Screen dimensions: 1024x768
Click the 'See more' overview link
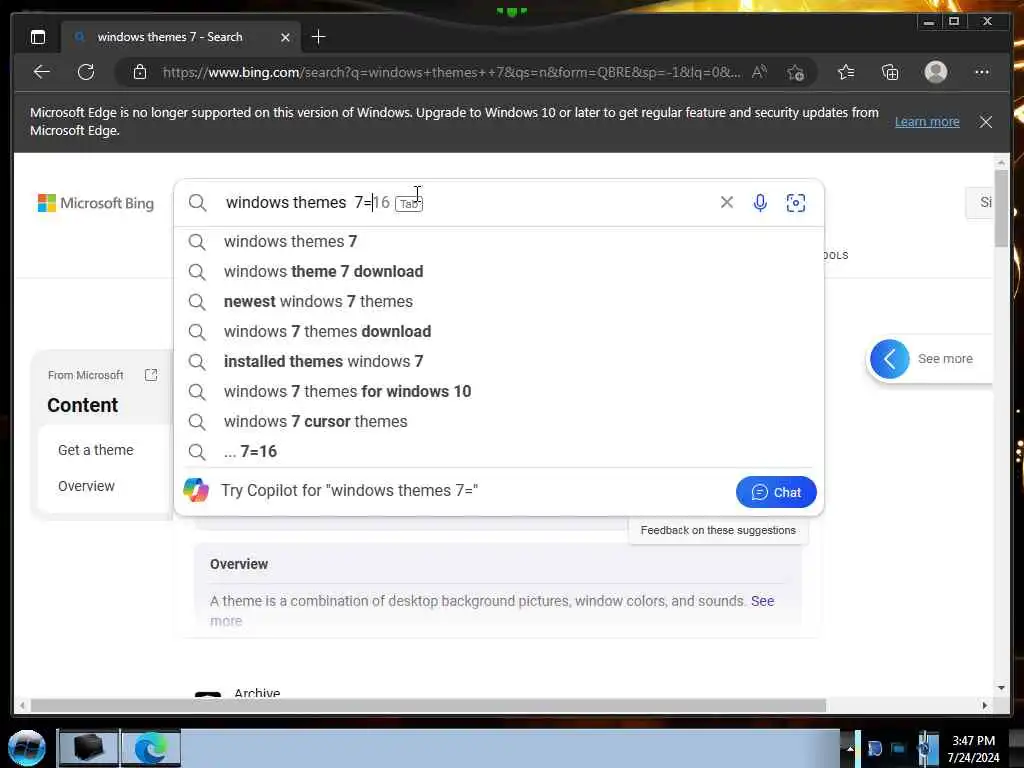[762, 601]
